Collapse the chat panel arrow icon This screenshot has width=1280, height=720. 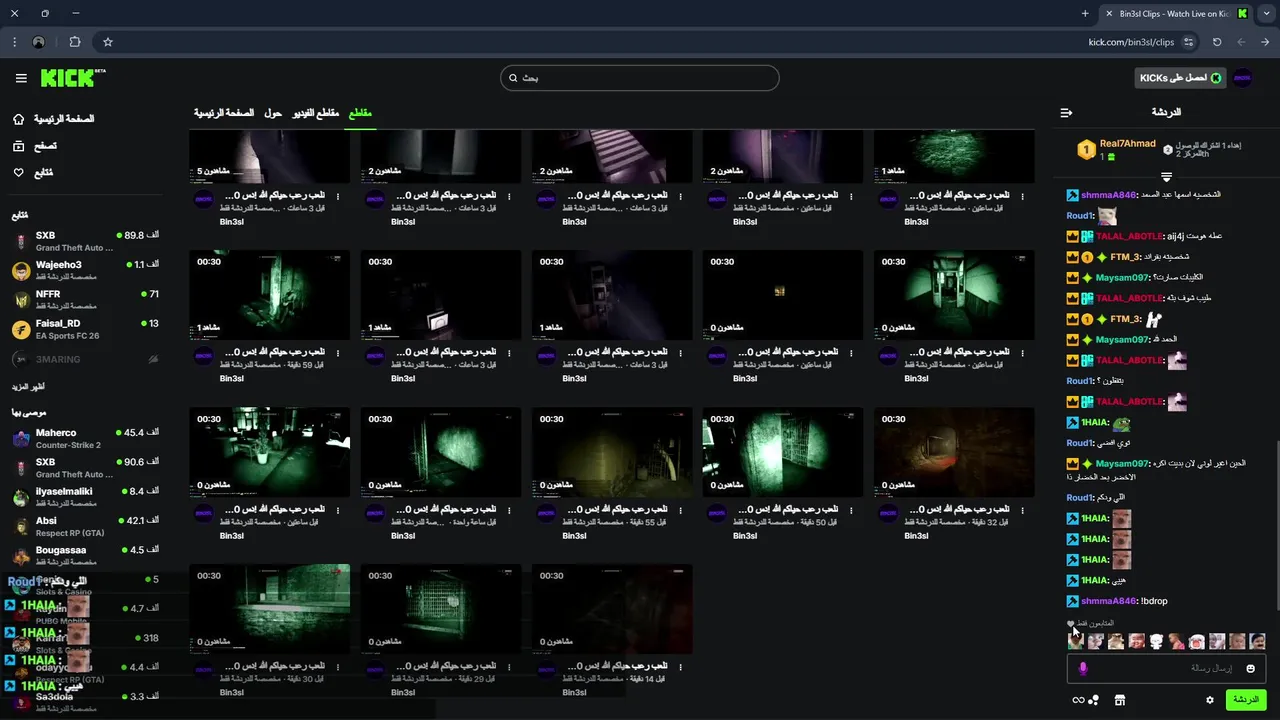(1066, 113)
